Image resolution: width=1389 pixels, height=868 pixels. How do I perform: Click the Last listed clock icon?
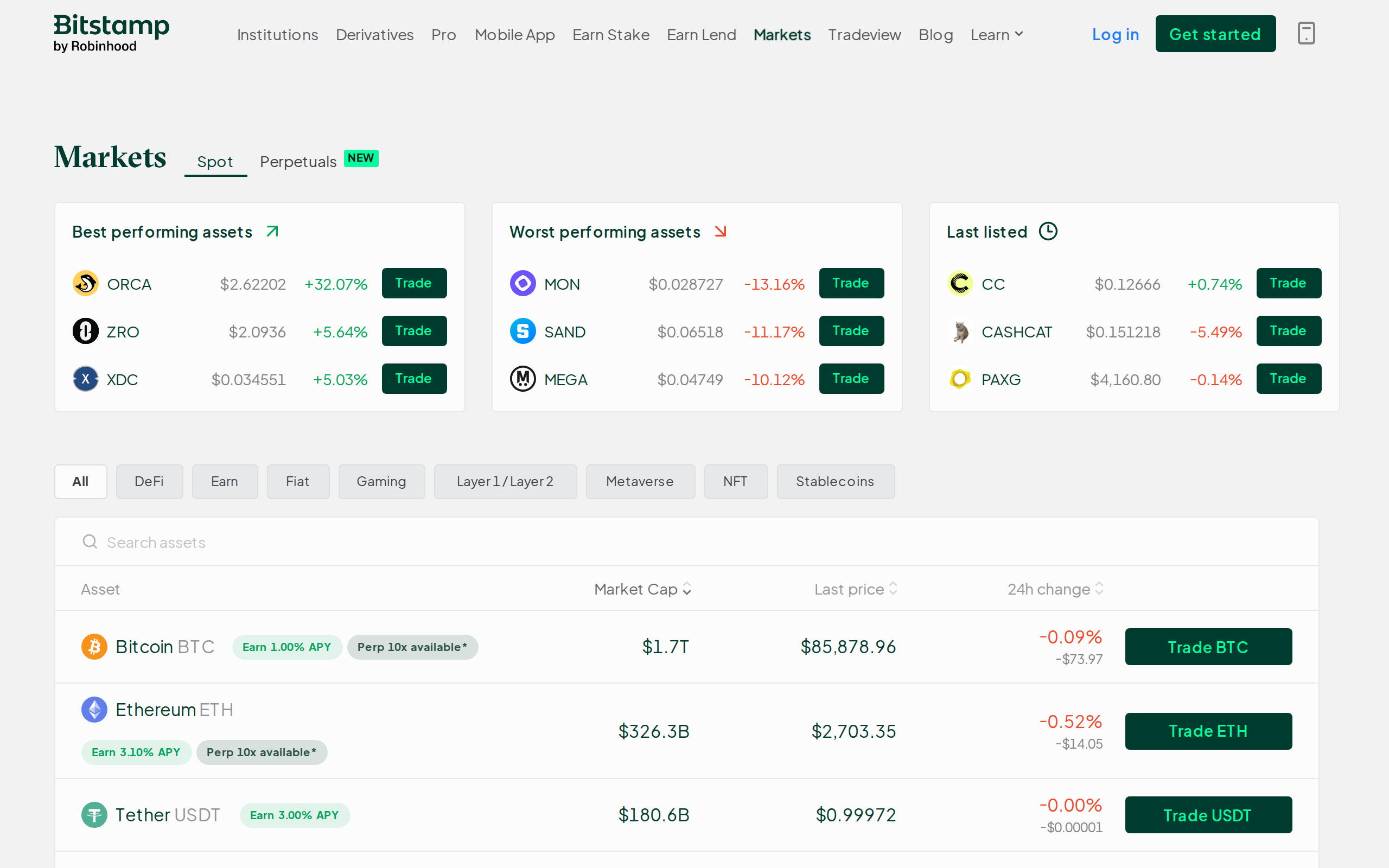click(x=1048, y=231)
